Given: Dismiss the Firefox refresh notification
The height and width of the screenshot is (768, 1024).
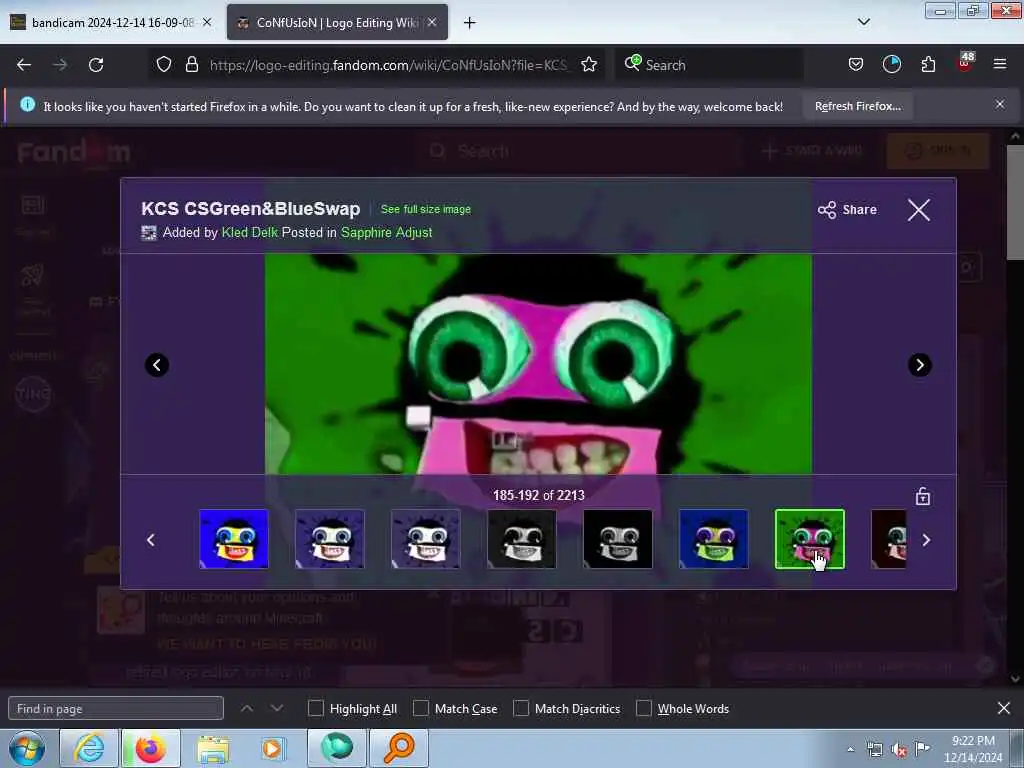Looking at the screenshot, I should [1000, 104].
